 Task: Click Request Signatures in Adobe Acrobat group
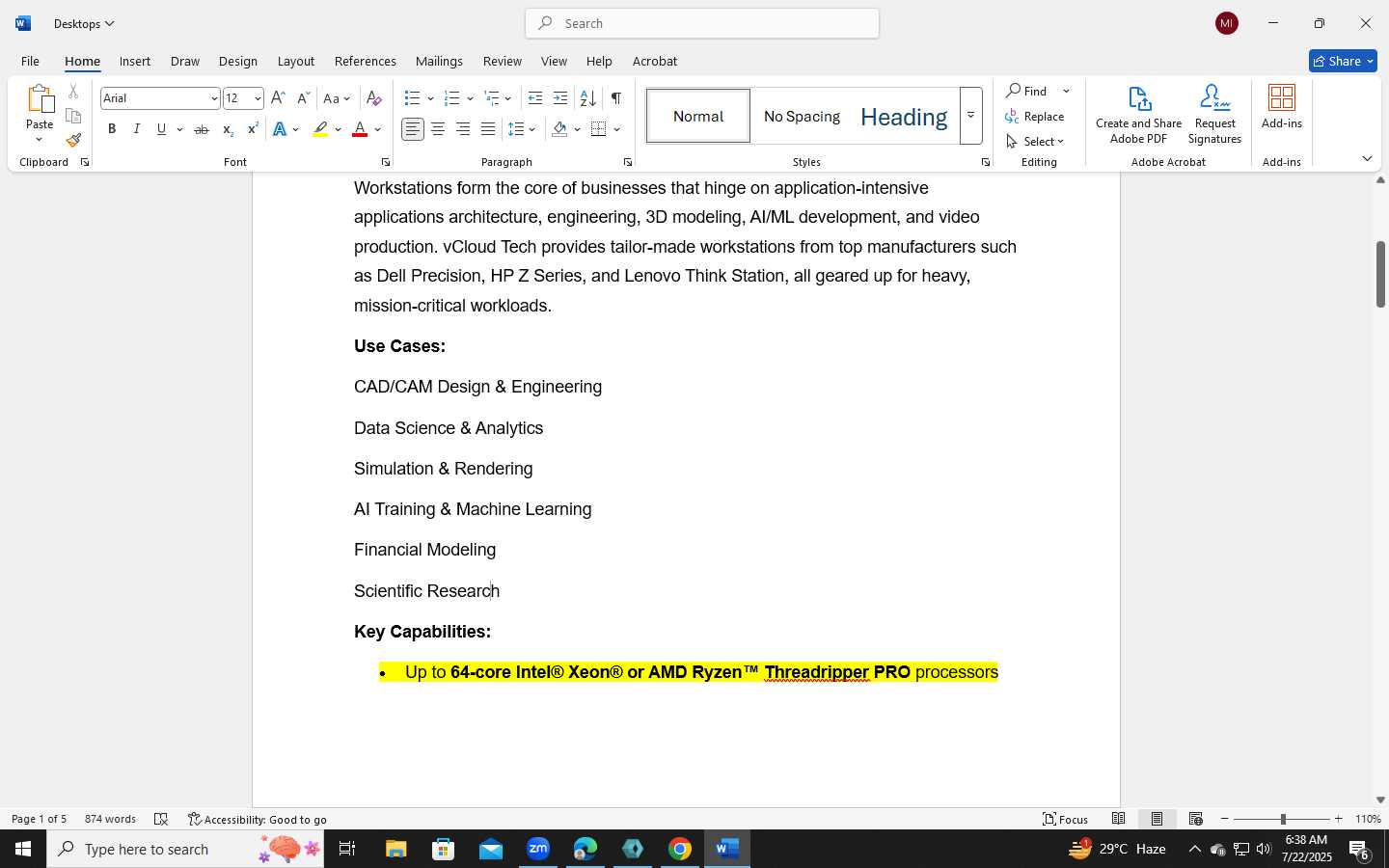(1214, 114)
